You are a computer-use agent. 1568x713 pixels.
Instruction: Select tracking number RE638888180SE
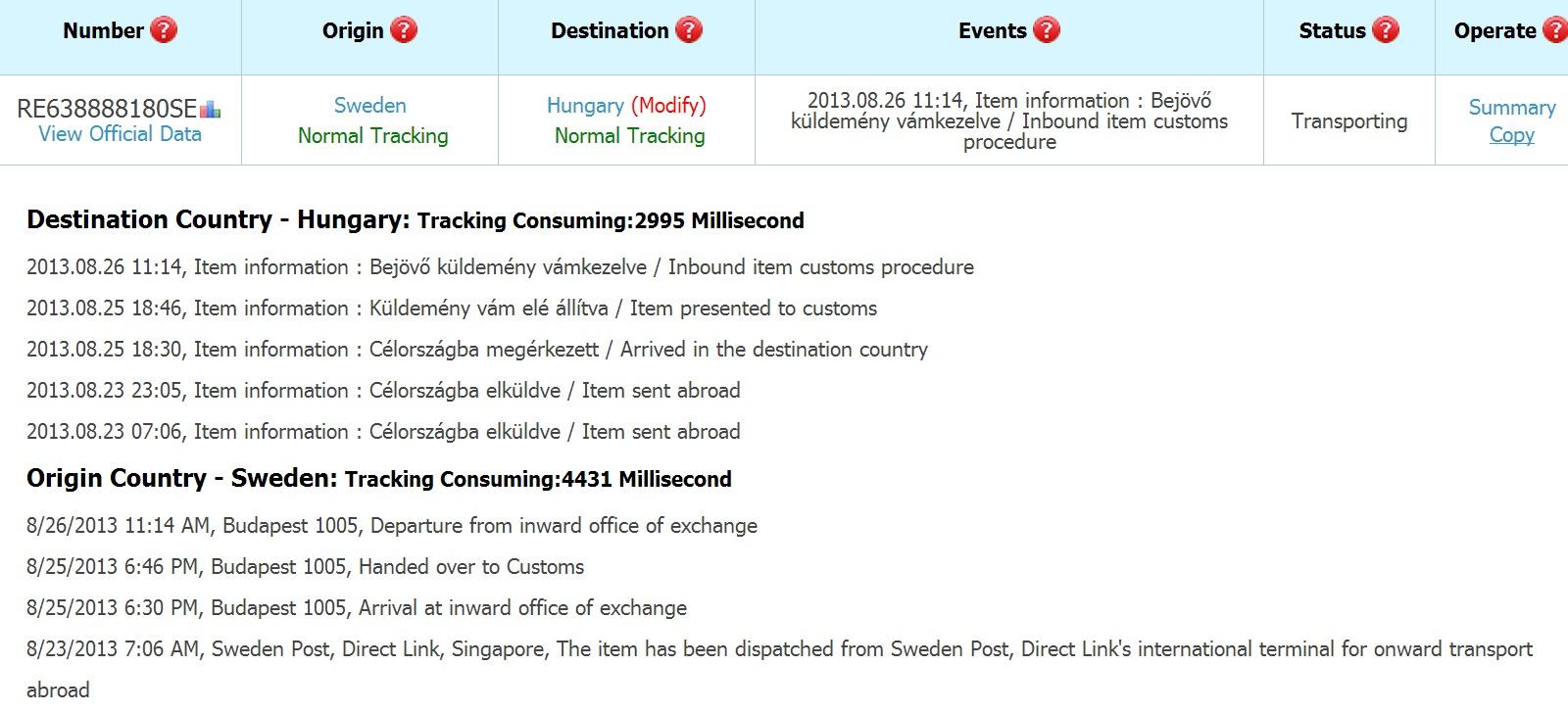click(107, 109)
